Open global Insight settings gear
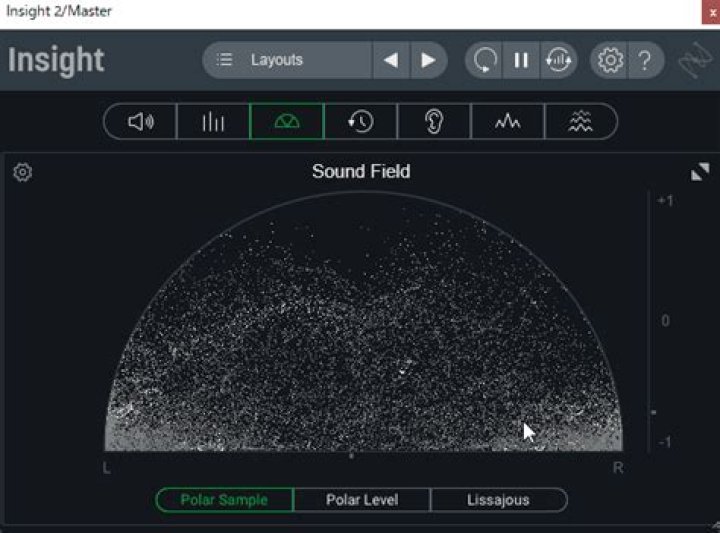The height and width of the screenshot is (533, 720). 609,60
